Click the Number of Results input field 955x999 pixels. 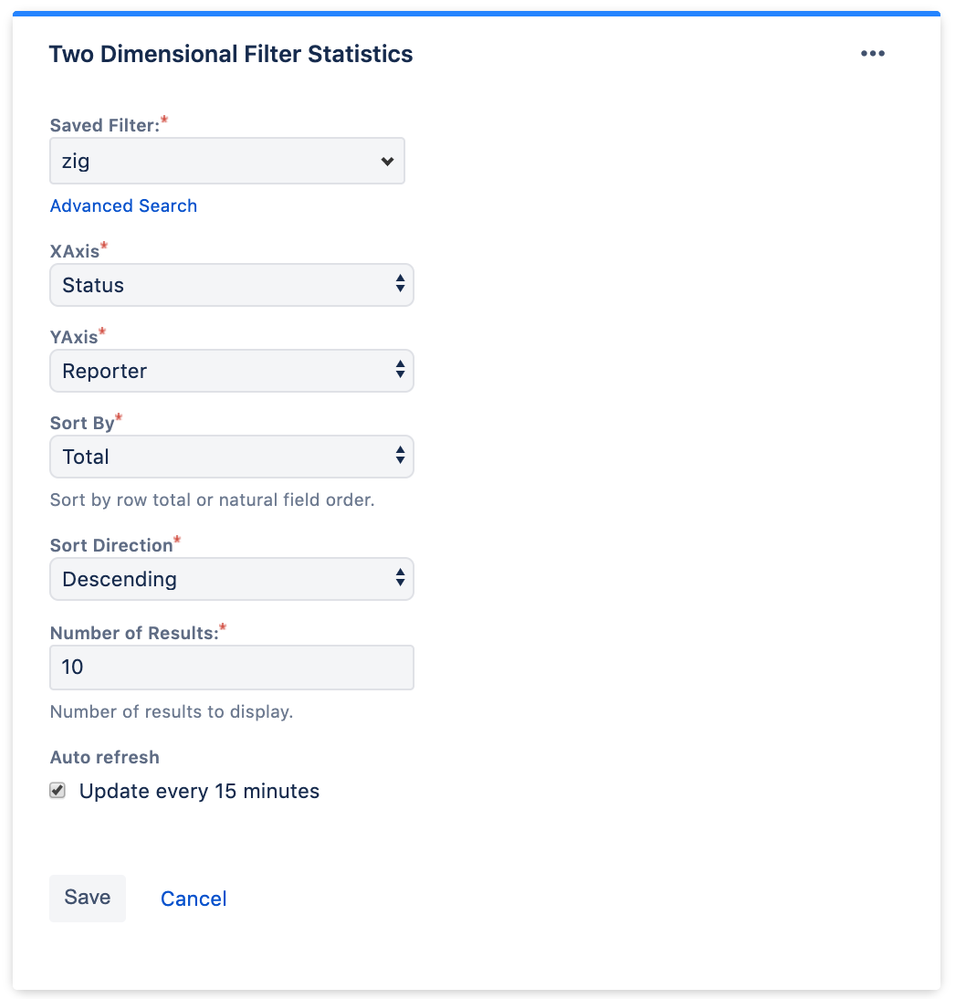pos(232,667)
